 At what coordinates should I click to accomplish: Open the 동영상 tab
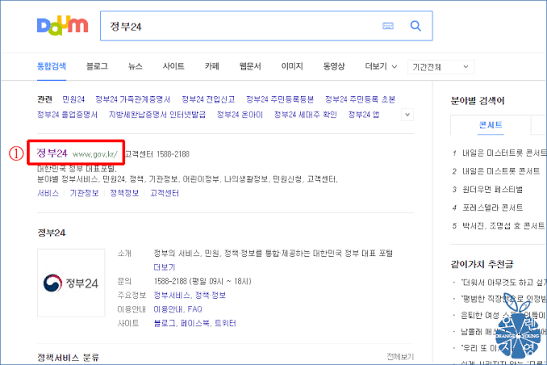(334, 66)
